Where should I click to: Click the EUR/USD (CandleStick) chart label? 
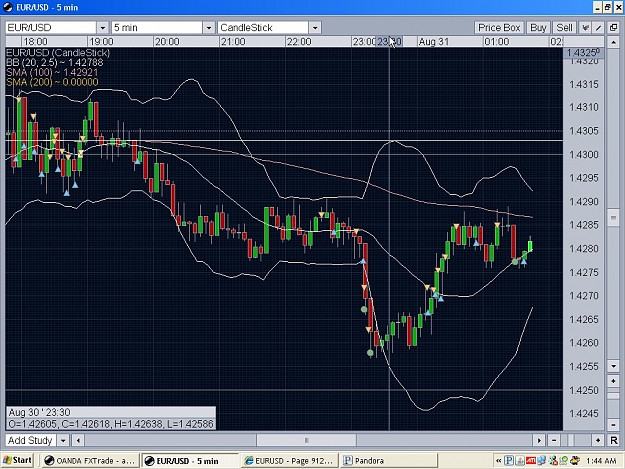58,53
